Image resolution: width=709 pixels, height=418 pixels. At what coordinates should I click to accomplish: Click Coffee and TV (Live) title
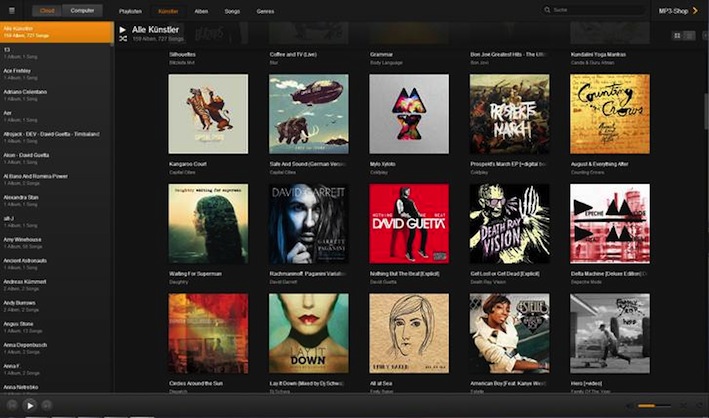293,54
